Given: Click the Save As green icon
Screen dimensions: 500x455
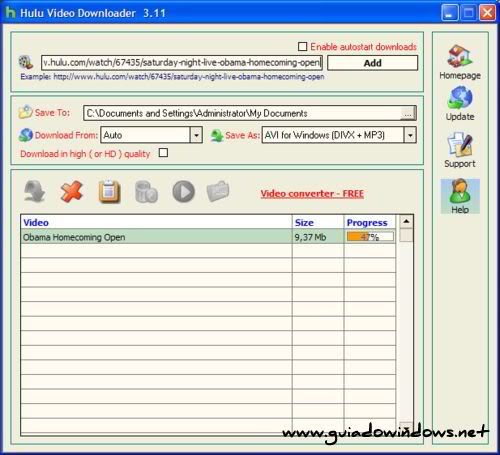Looking at the screenshot, I should (217, 135).
